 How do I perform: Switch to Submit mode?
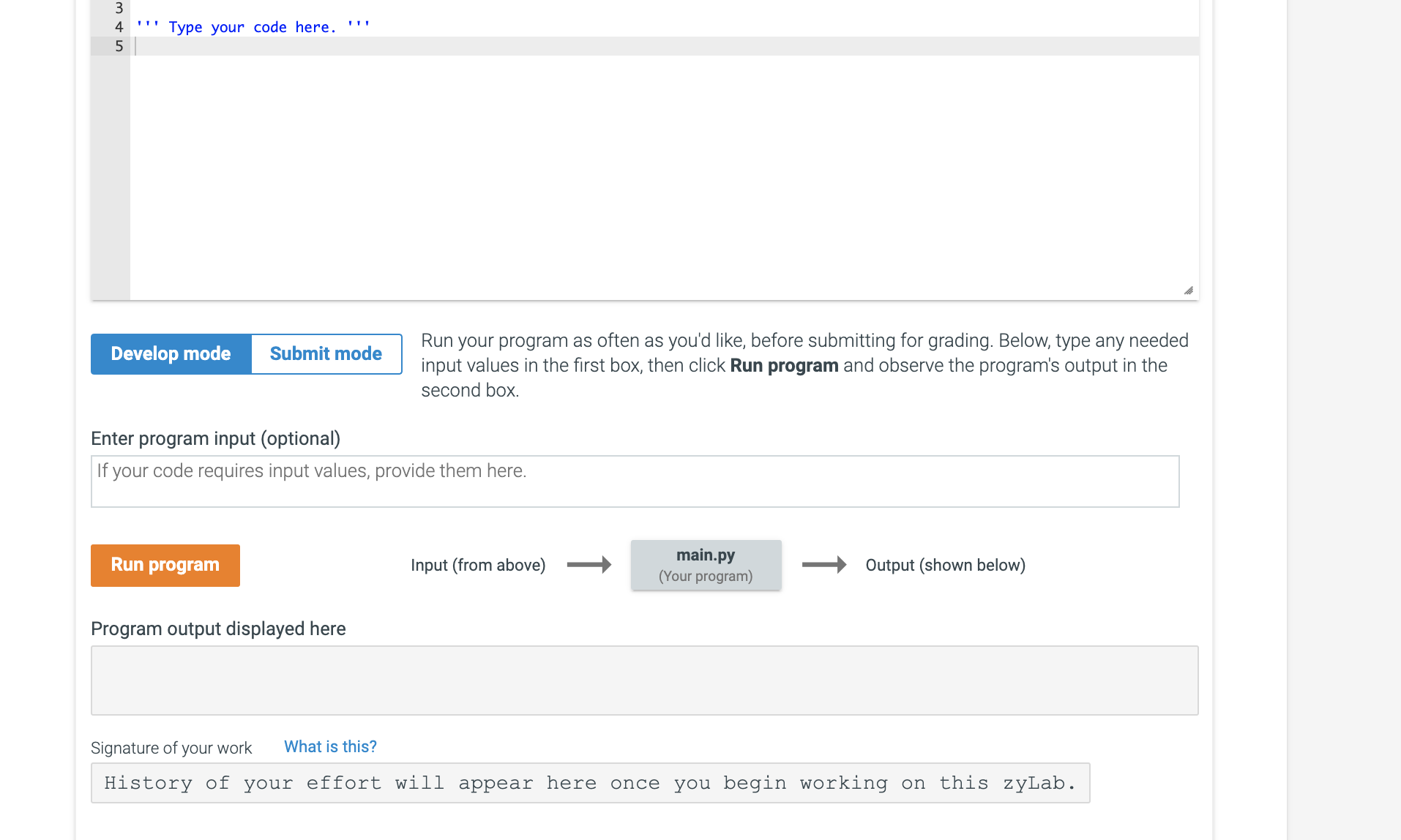pyautogui.click(x=326, y=354)
